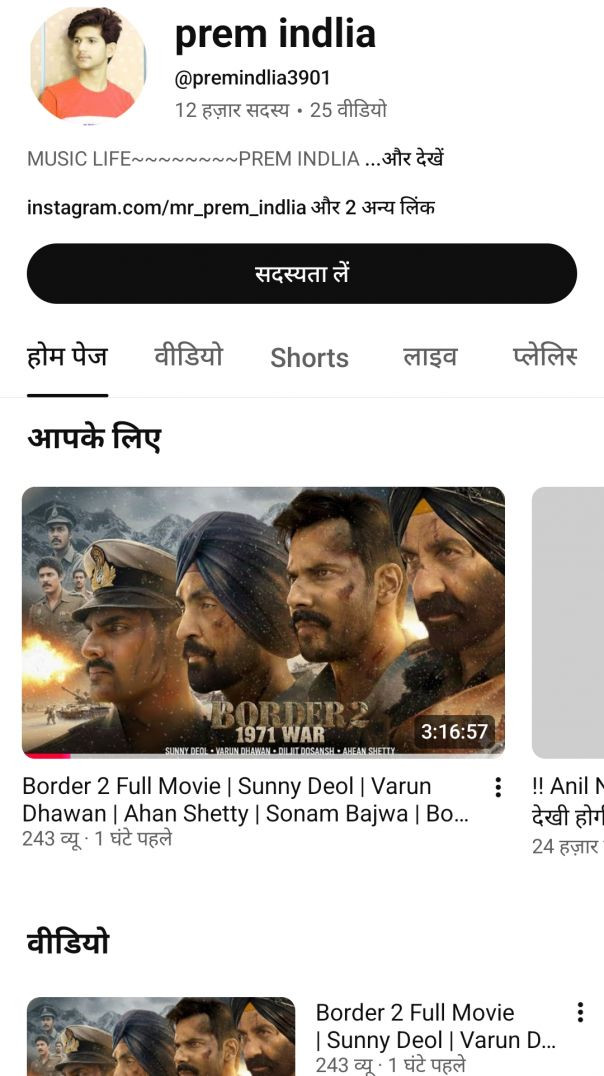Image resolution: width=604 pixels, height=1076 pixels.
Task: Open three-dot menu in वीडियो list item
Action: coord(580,1012)
